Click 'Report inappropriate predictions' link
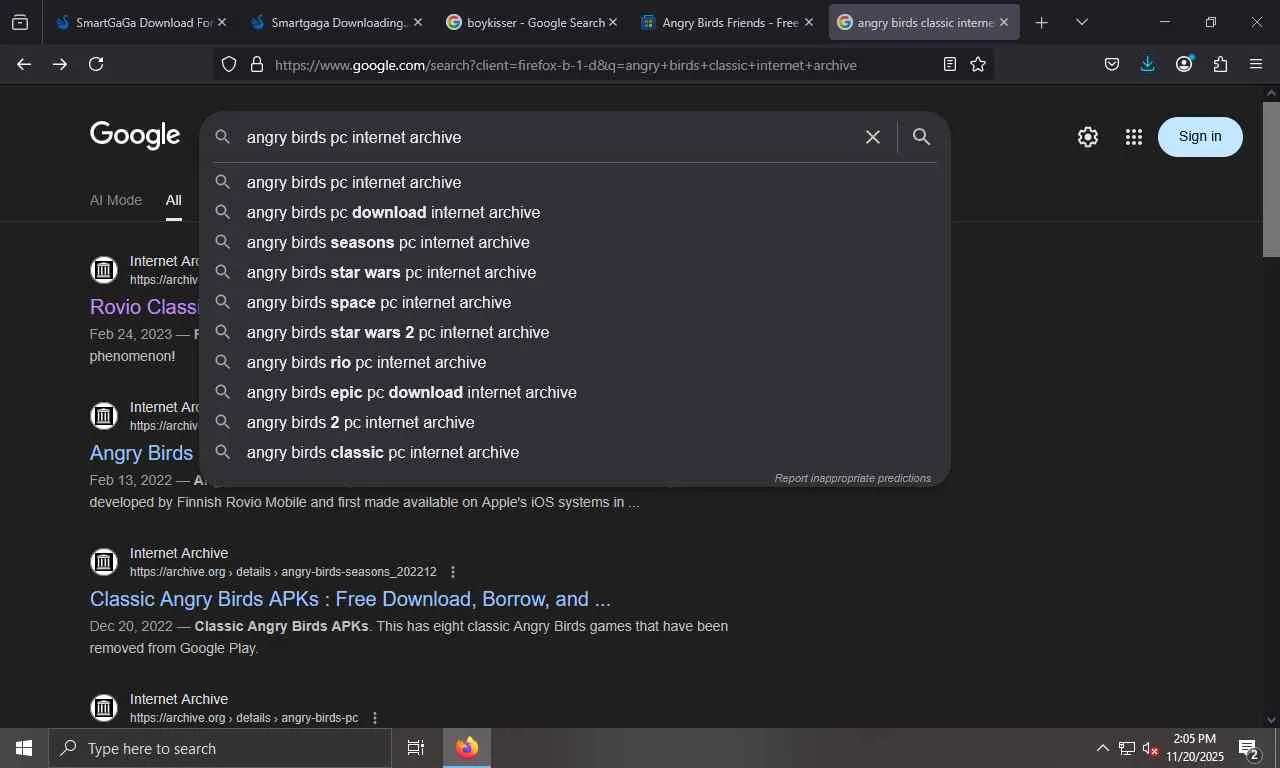Screen dimensions: 1280x768 pos(853,478)
